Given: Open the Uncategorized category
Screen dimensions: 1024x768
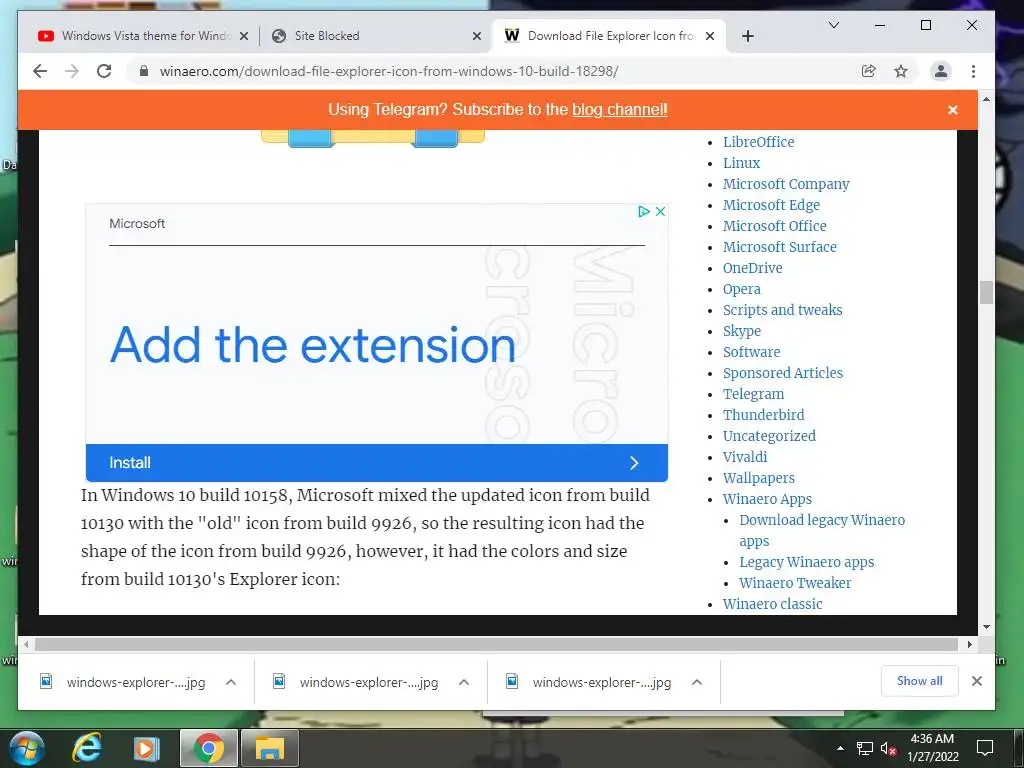Looking at the screenshot, I should [x=769, y=436].
